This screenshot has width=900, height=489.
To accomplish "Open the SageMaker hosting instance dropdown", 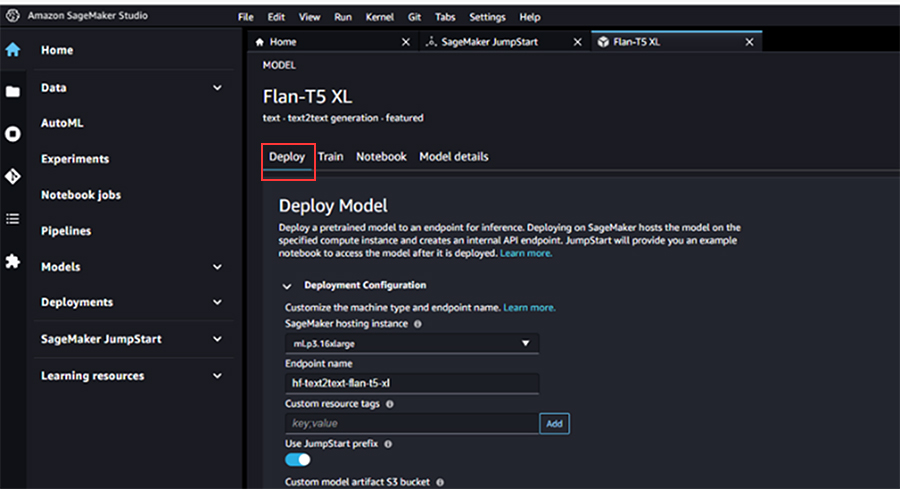I will tap(412, 343).
